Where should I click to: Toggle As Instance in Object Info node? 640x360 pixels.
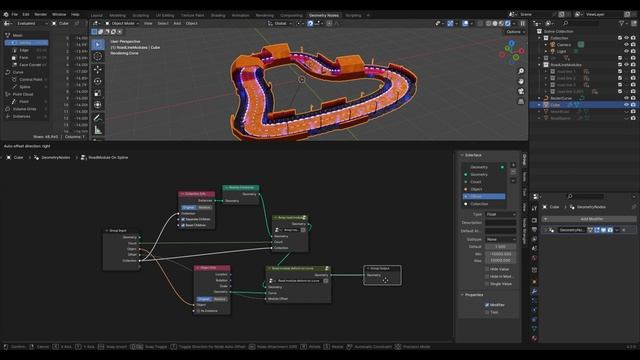[198, 311]
